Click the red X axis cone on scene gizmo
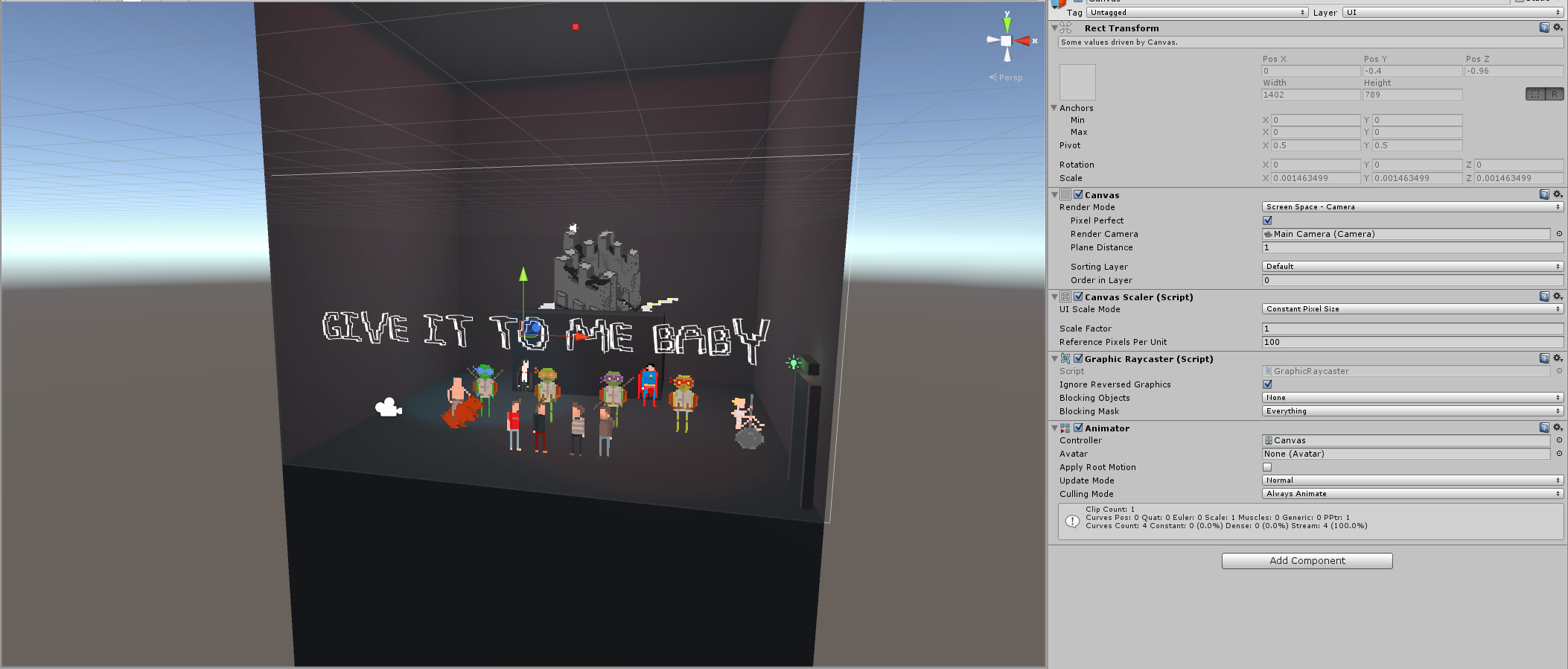The image size is (1568, 669). click(1023, 41)
